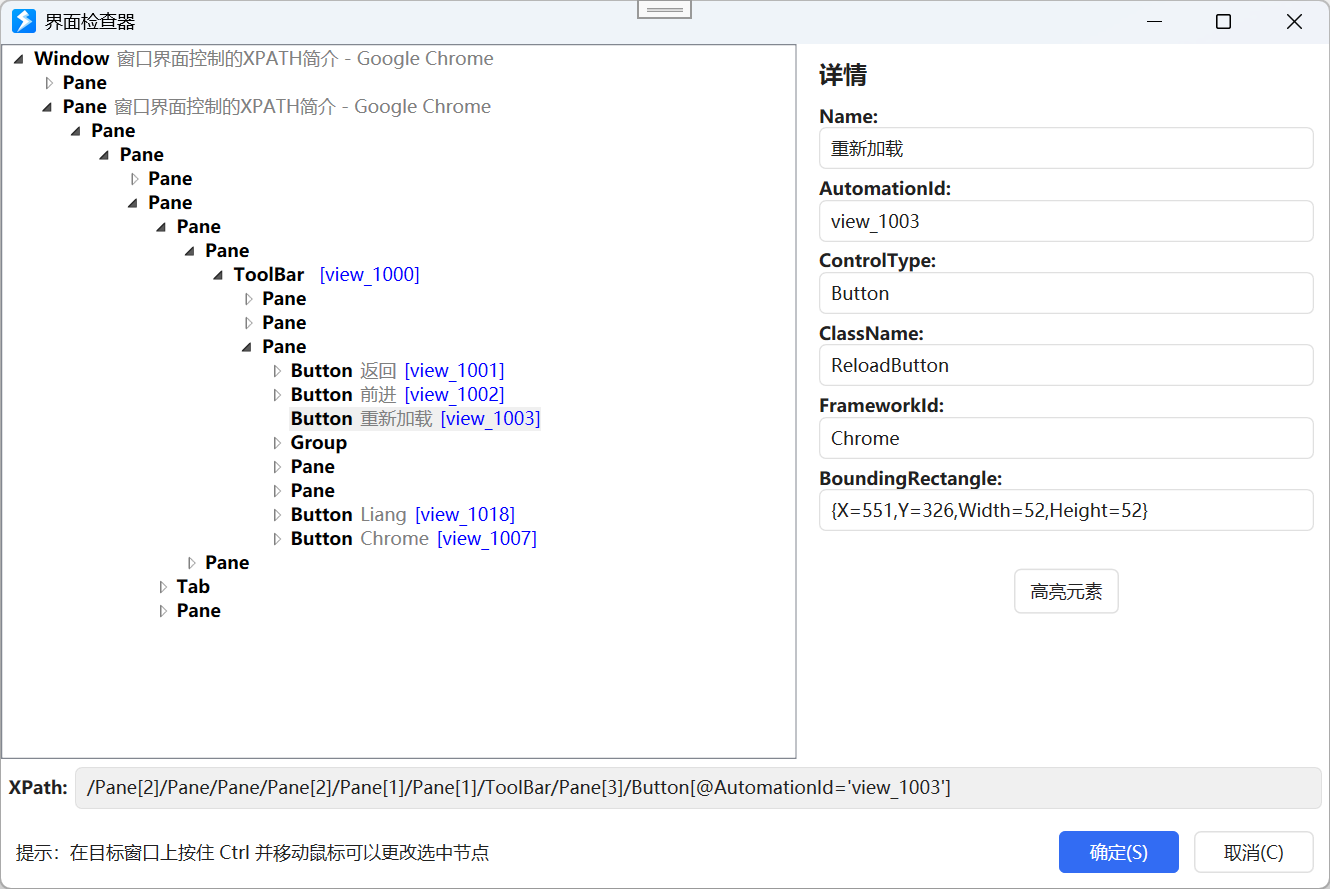Click the ControlType field showing Button

pos(1066,293)
